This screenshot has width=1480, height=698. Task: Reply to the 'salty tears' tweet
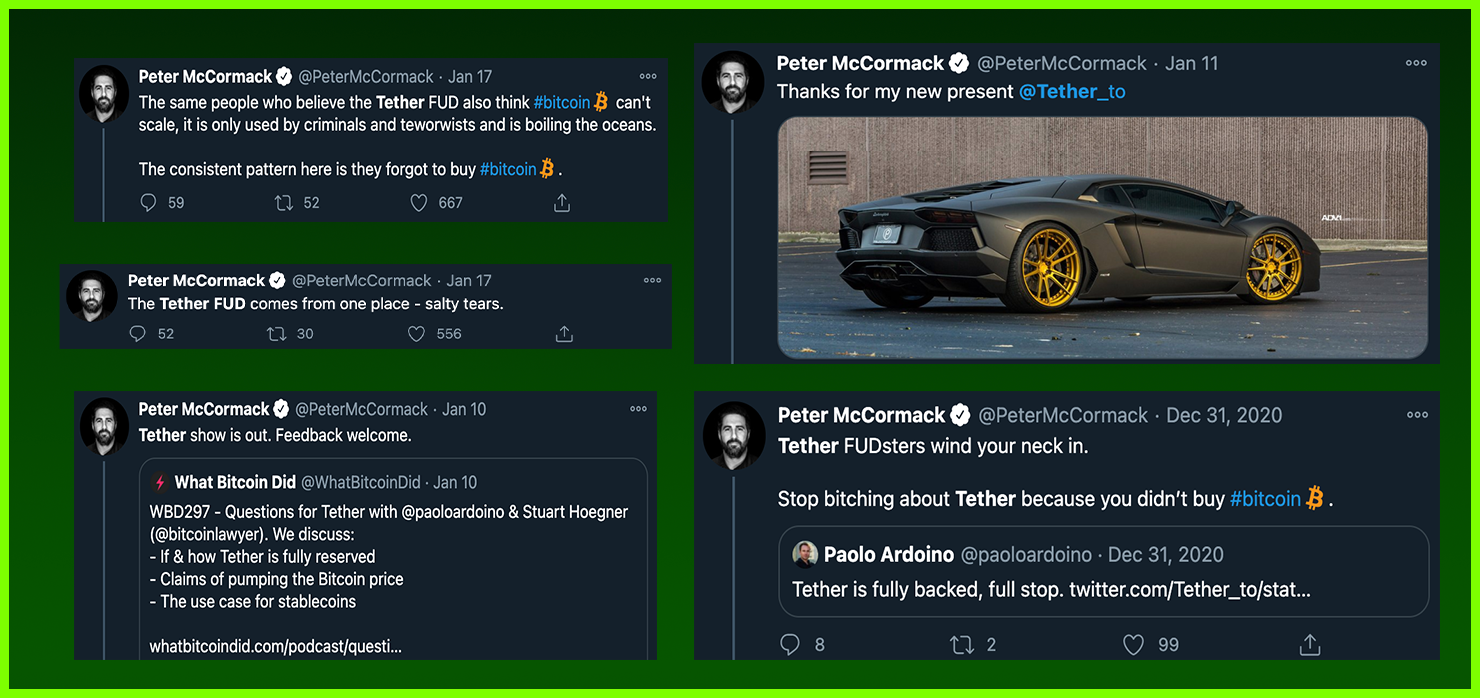[138, 334]
